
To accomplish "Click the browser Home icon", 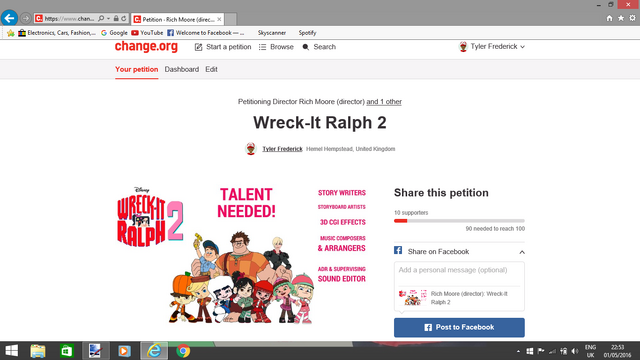I will (x=609, y=18).
